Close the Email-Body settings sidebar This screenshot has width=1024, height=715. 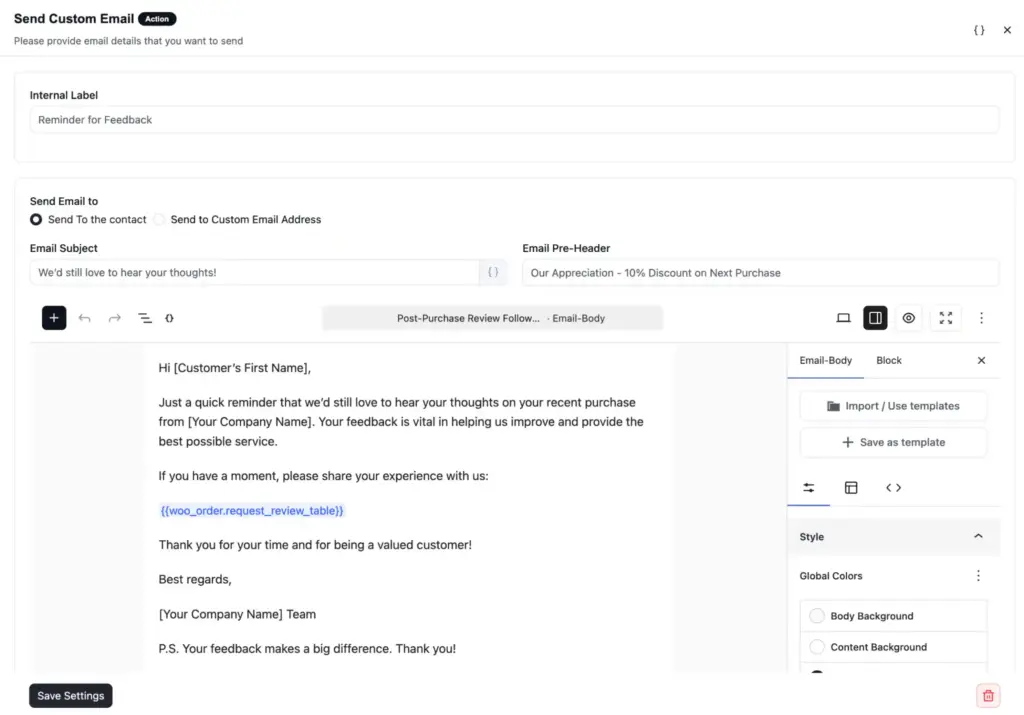[981, 360]
